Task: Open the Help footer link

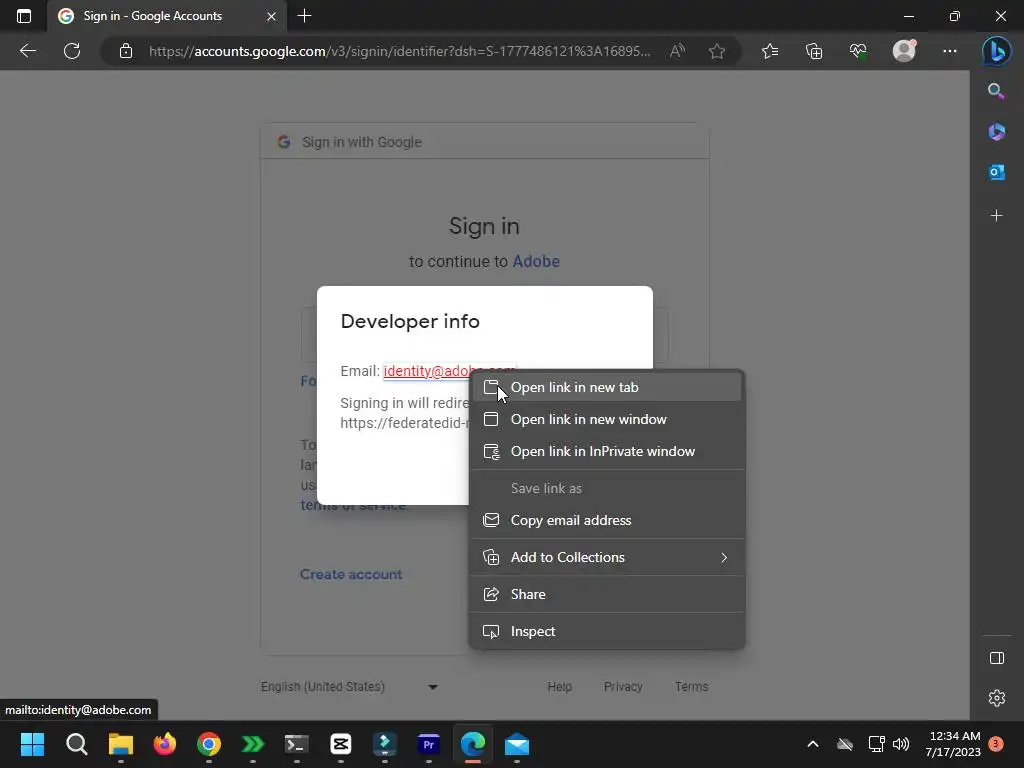Action: (x=560, y=686)
